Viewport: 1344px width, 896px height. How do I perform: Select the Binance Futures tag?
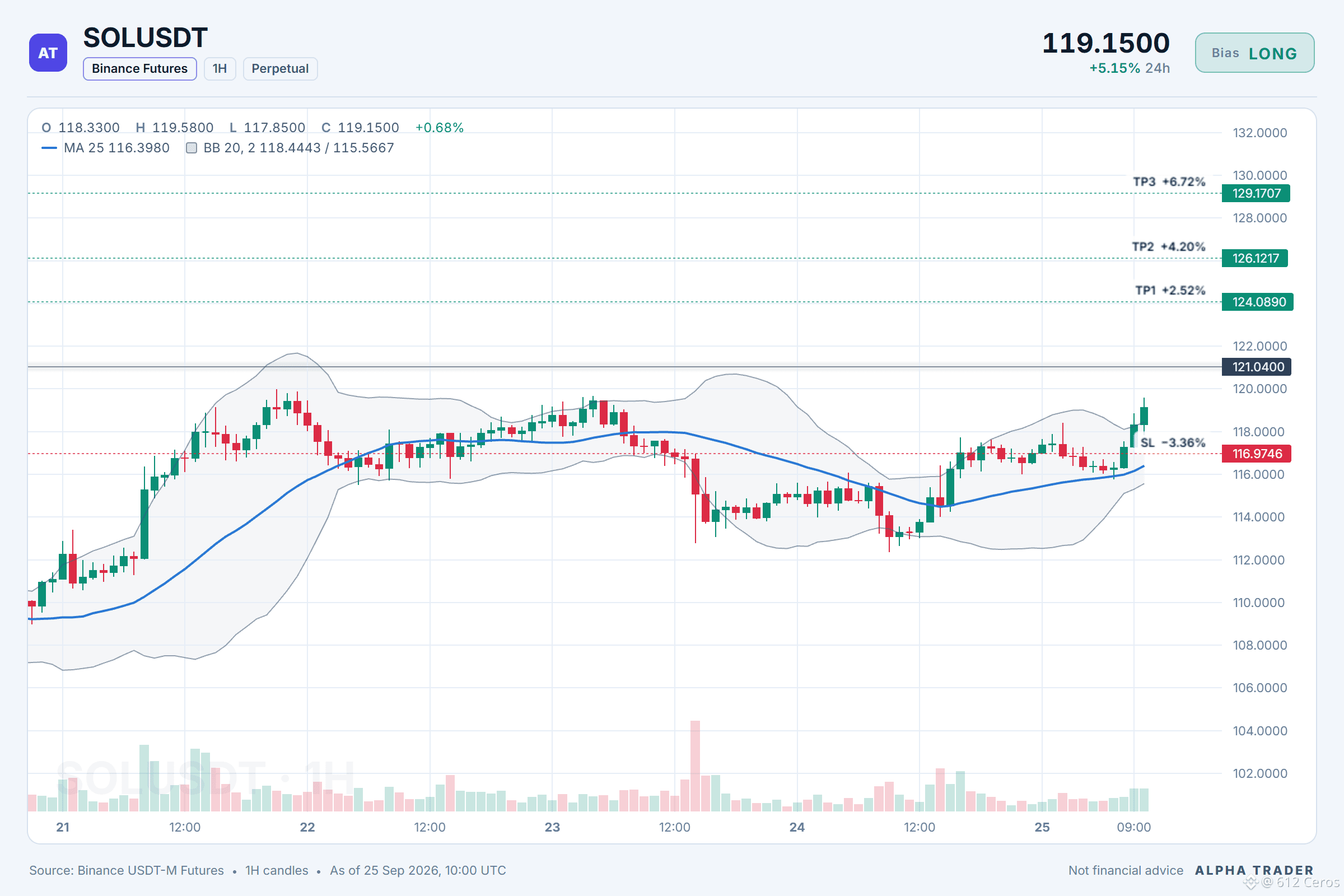(139, 68)
